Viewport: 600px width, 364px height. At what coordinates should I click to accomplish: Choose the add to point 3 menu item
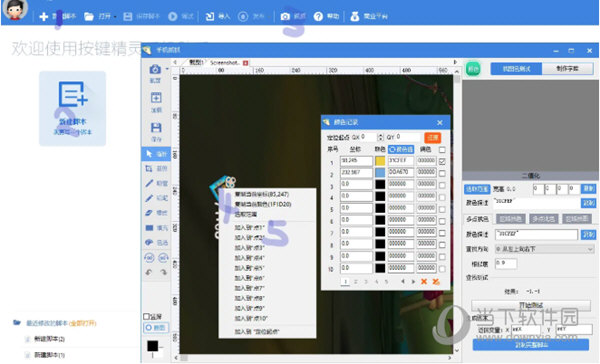click(x=249, y=248)
